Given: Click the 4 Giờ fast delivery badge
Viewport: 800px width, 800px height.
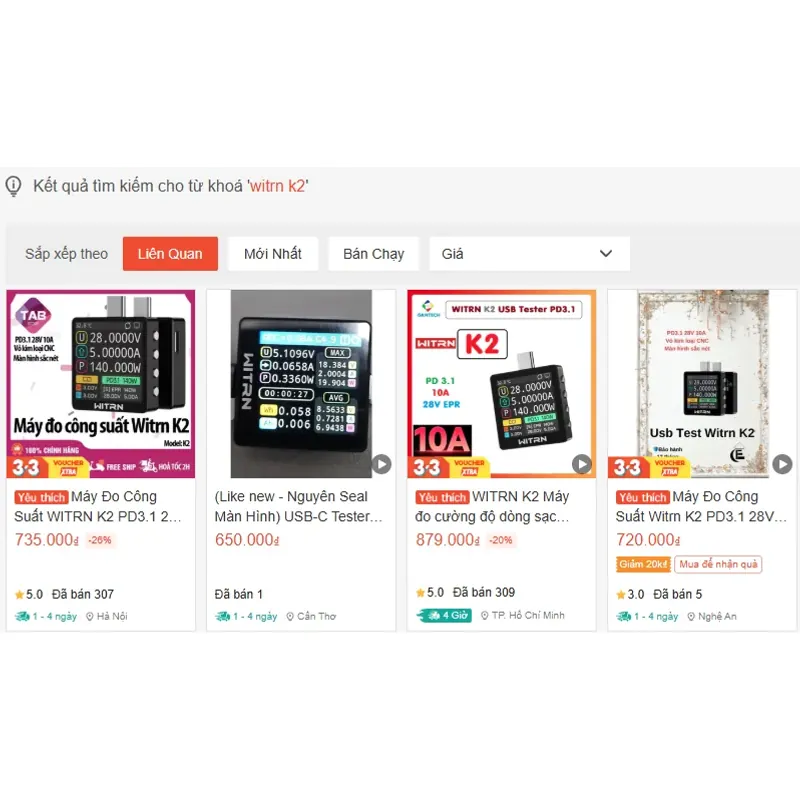Looking at the screenshot, I should [x=444, y=615].
